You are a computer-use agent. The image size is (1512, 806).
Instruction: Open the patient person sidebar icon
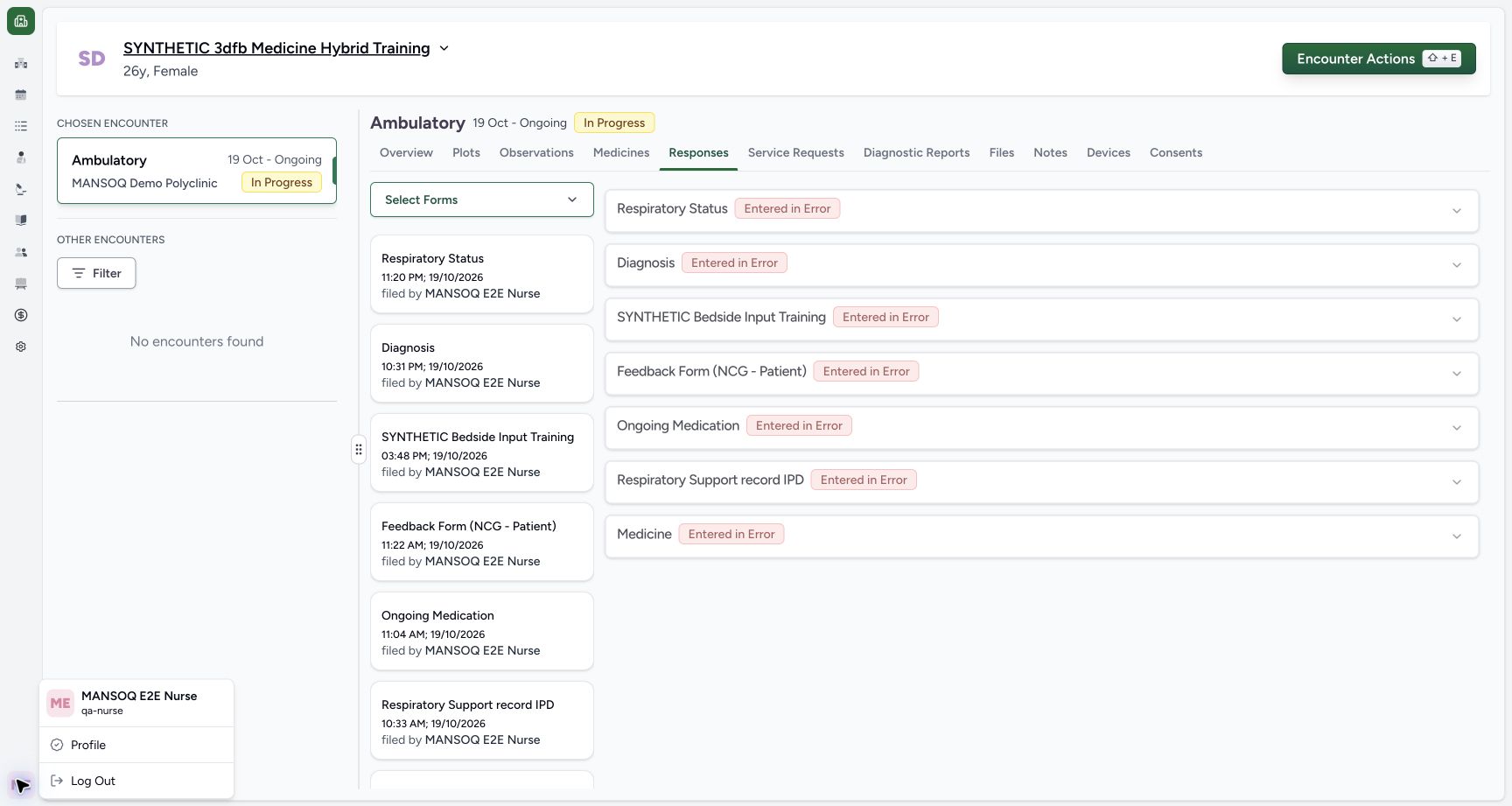tap(21, 158)
